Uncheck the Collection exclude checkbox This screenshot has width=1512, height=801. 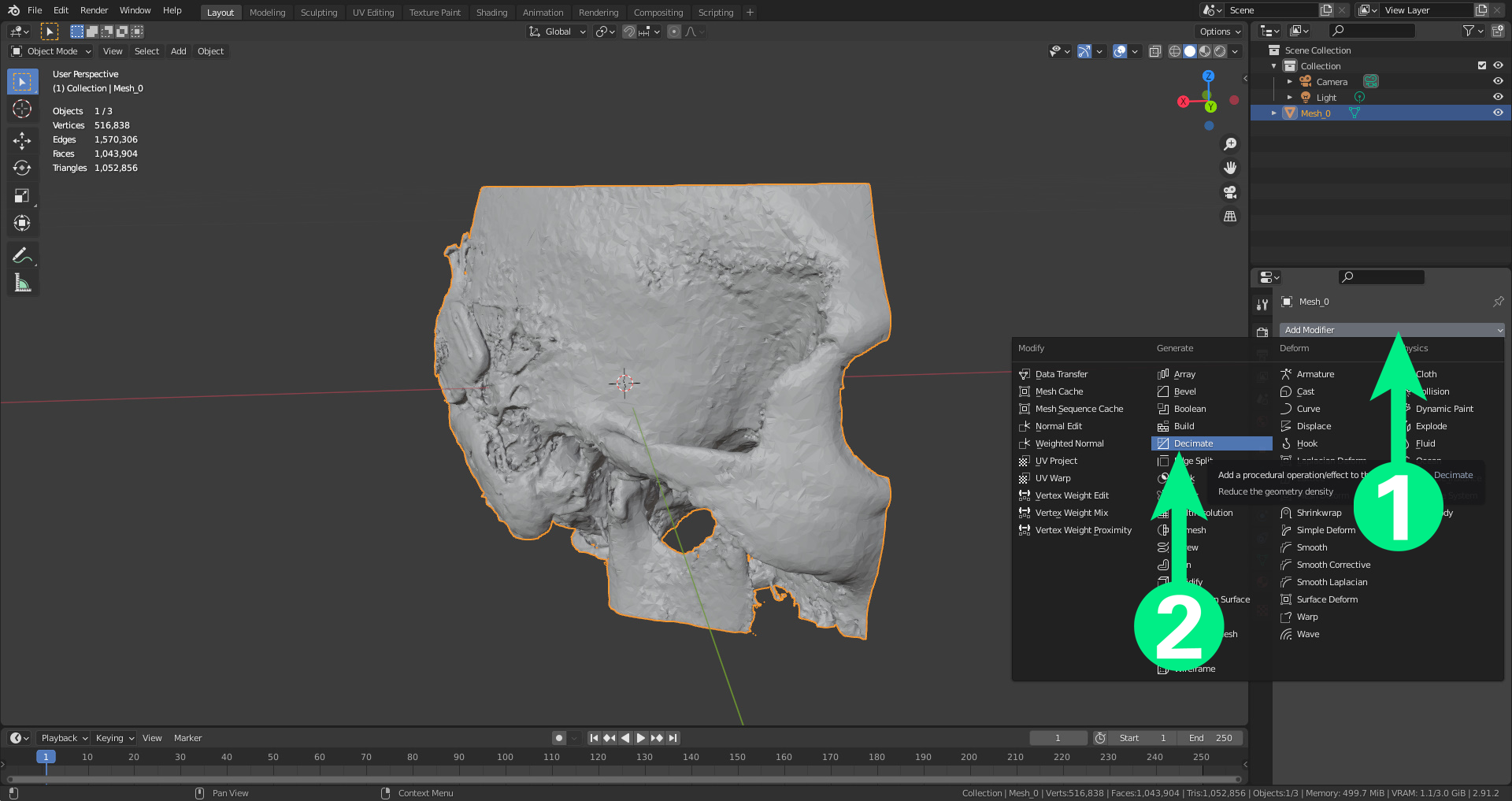pos(1482,65)
